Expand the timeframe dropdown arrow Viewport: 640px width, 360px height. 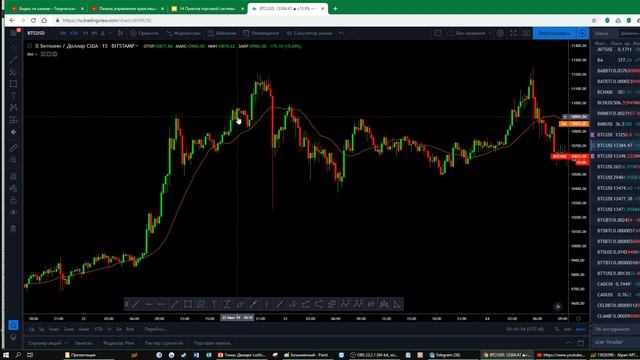pos(110,33)
